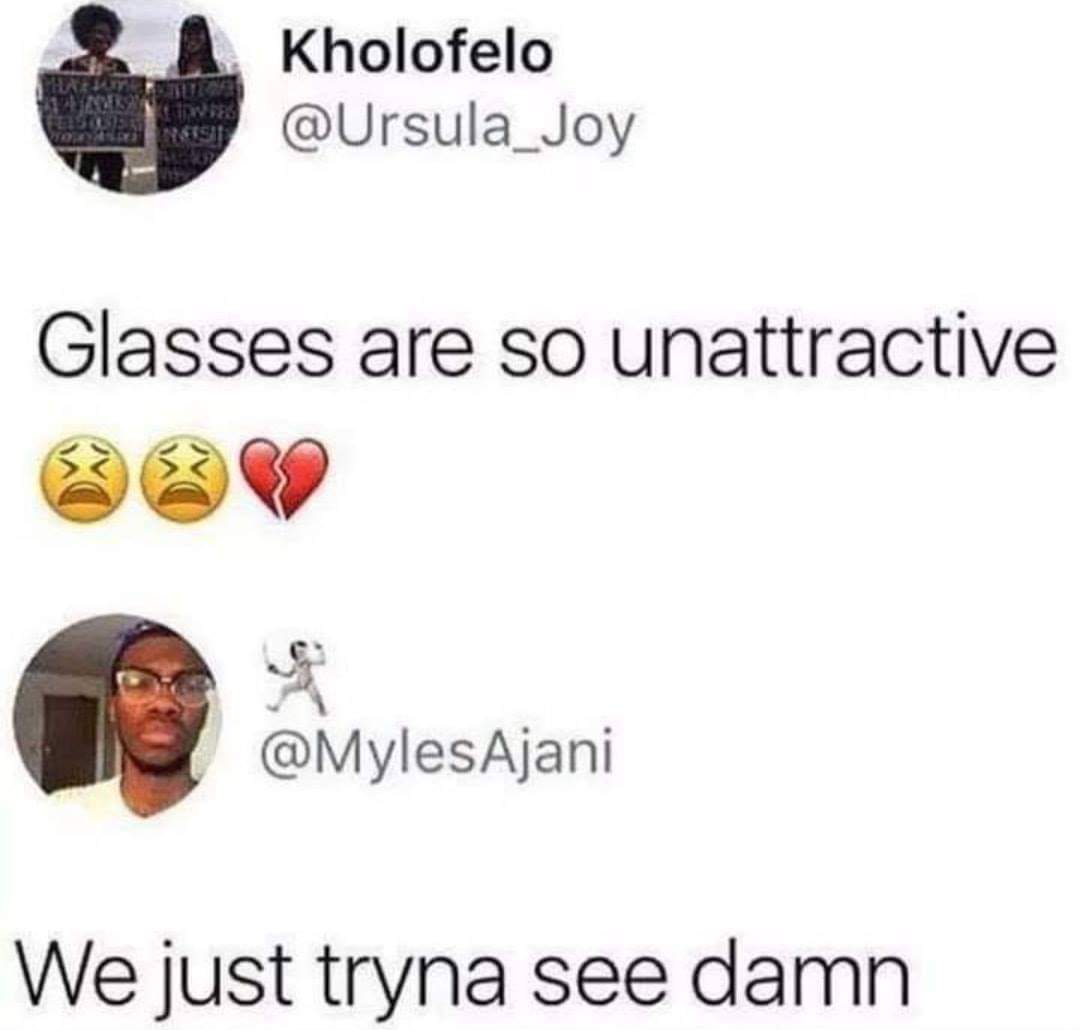The height and width of the screenshot is (1030, 1080).
Task: View the man-with-glasses profile picture
Action: point(116,717)
